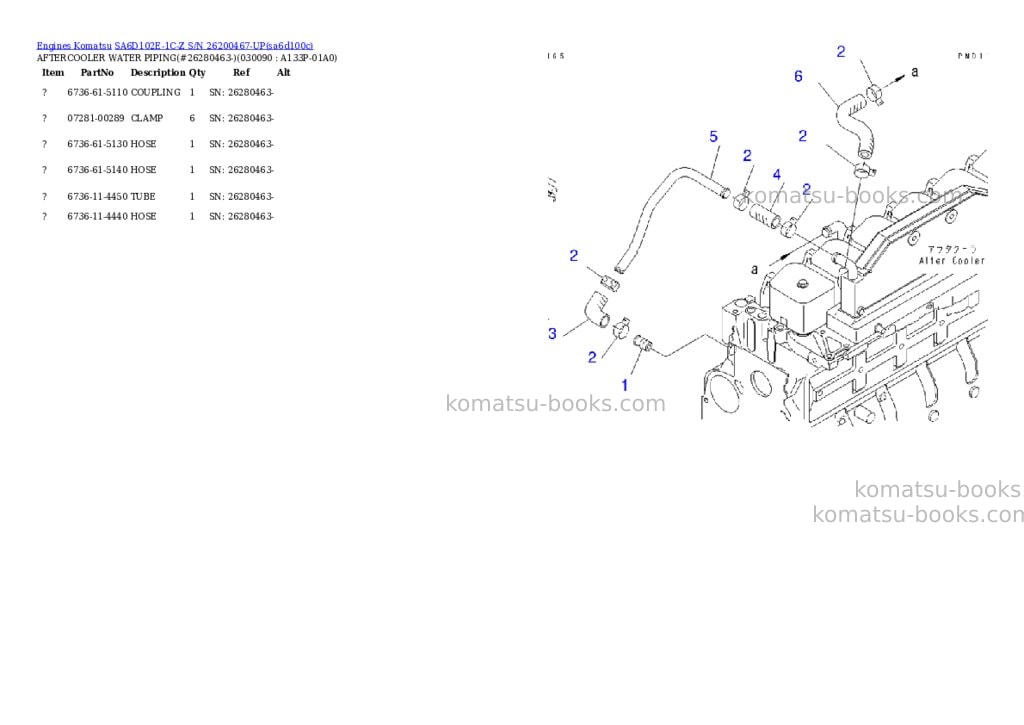Click the SN: 26280463- ref in COUPLING row
This screenshot has height=725, width=1024.
[242, 93]
